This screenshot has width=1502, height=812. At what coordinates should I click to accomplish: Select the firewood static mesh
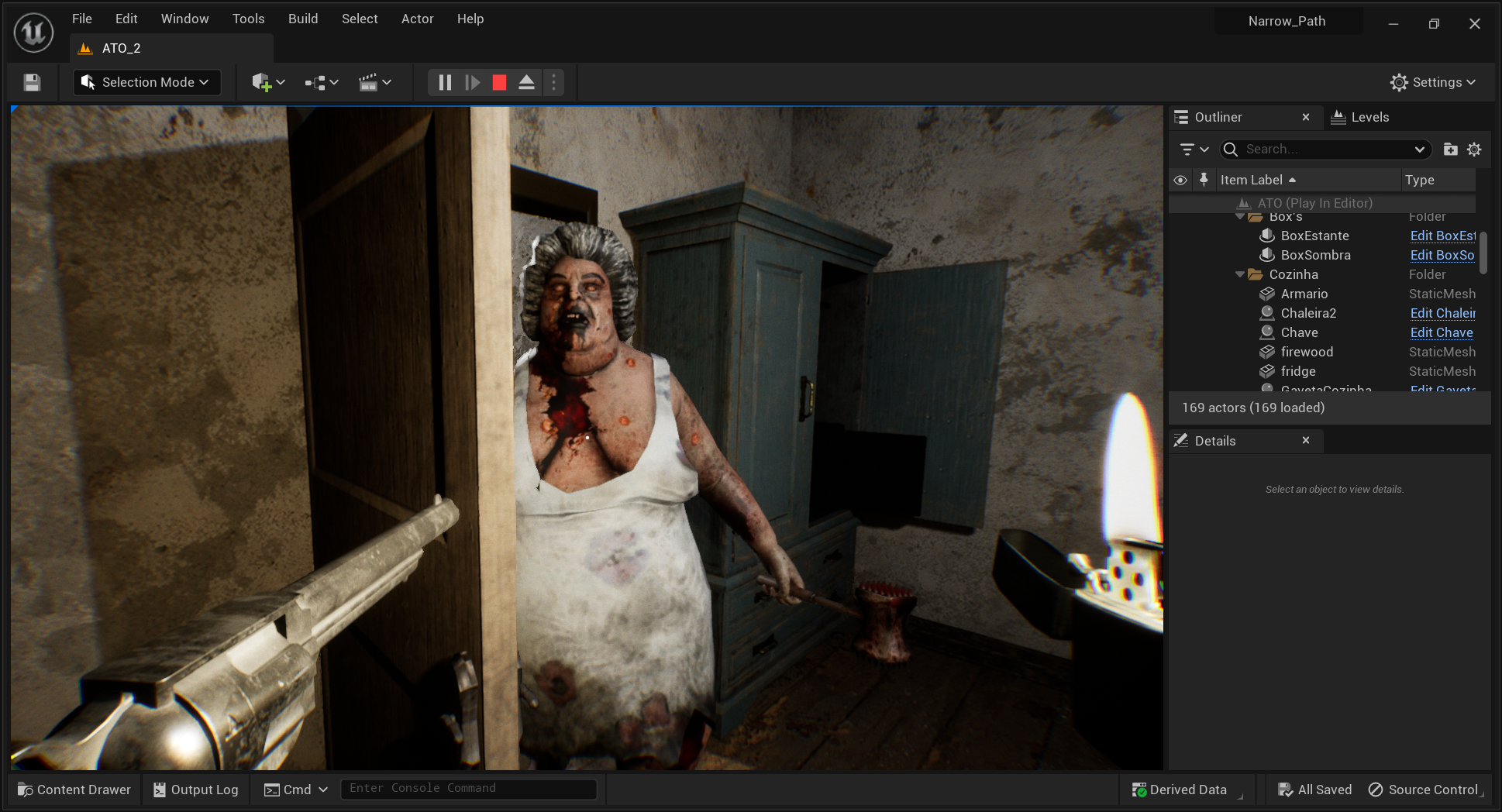pyautogui.click(x=1307, y=352)
